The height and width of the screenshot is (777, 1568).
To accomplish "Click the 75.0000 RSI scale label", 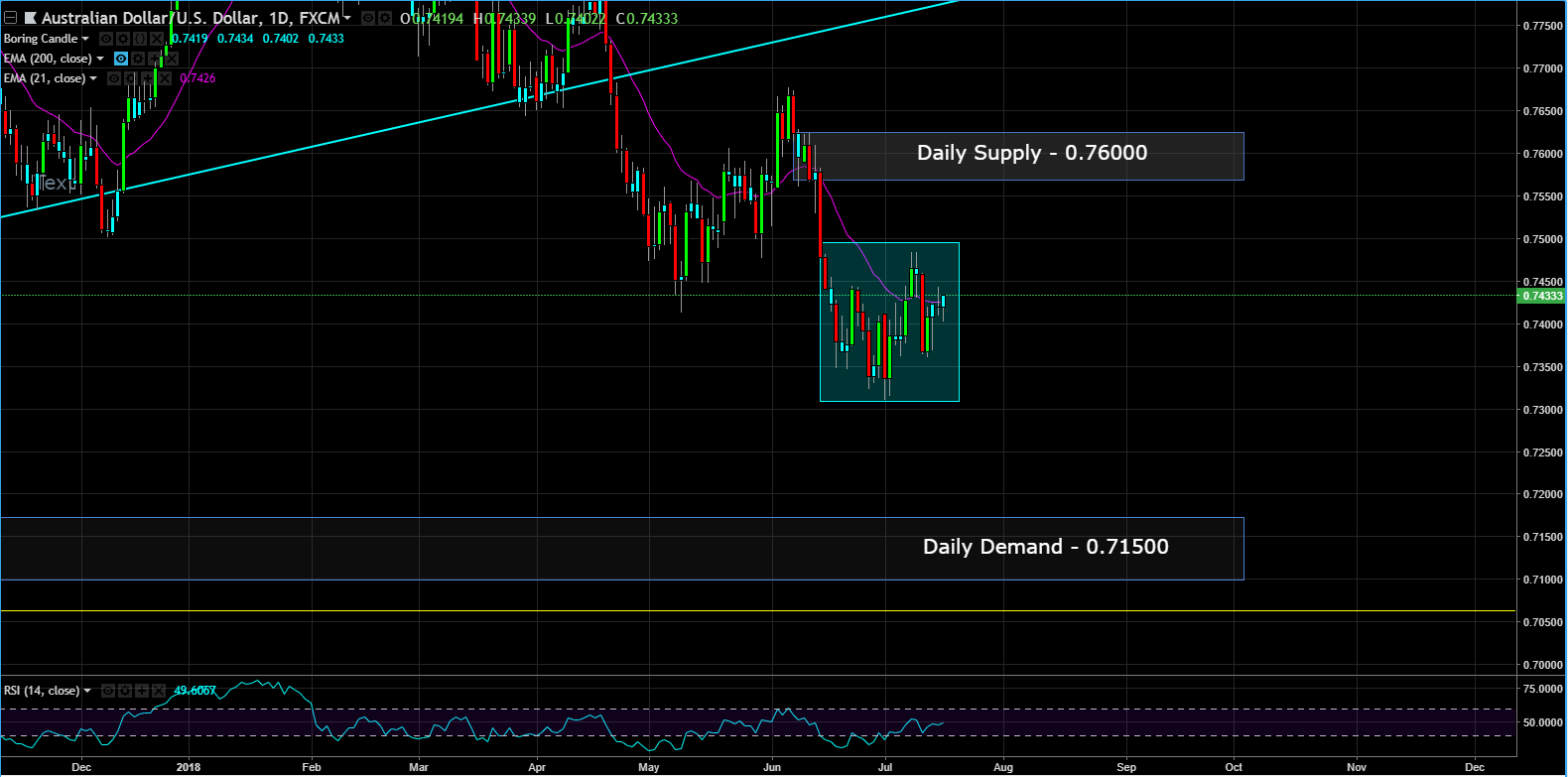I will (1544, 689).
